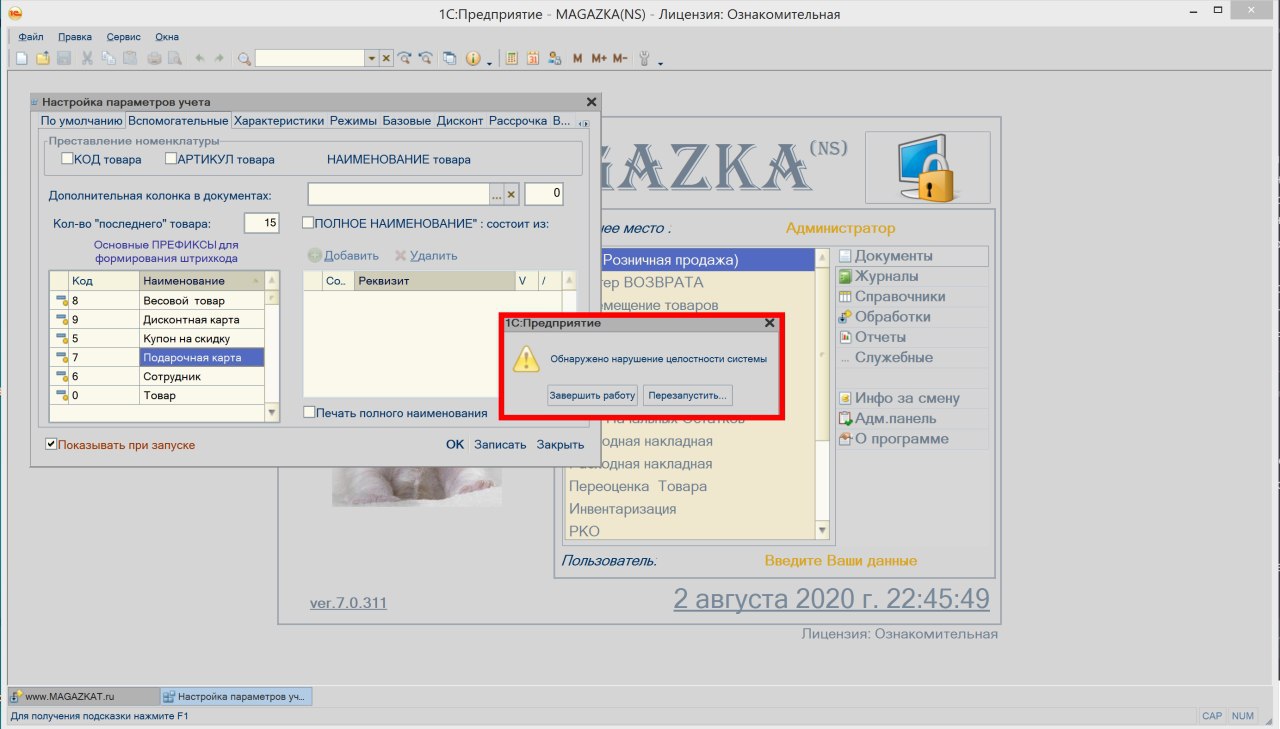Click the down arrow of the documents list scrollbar
Image resolution: width=1280 pixels, height=729 pixels.
point(823,531)
